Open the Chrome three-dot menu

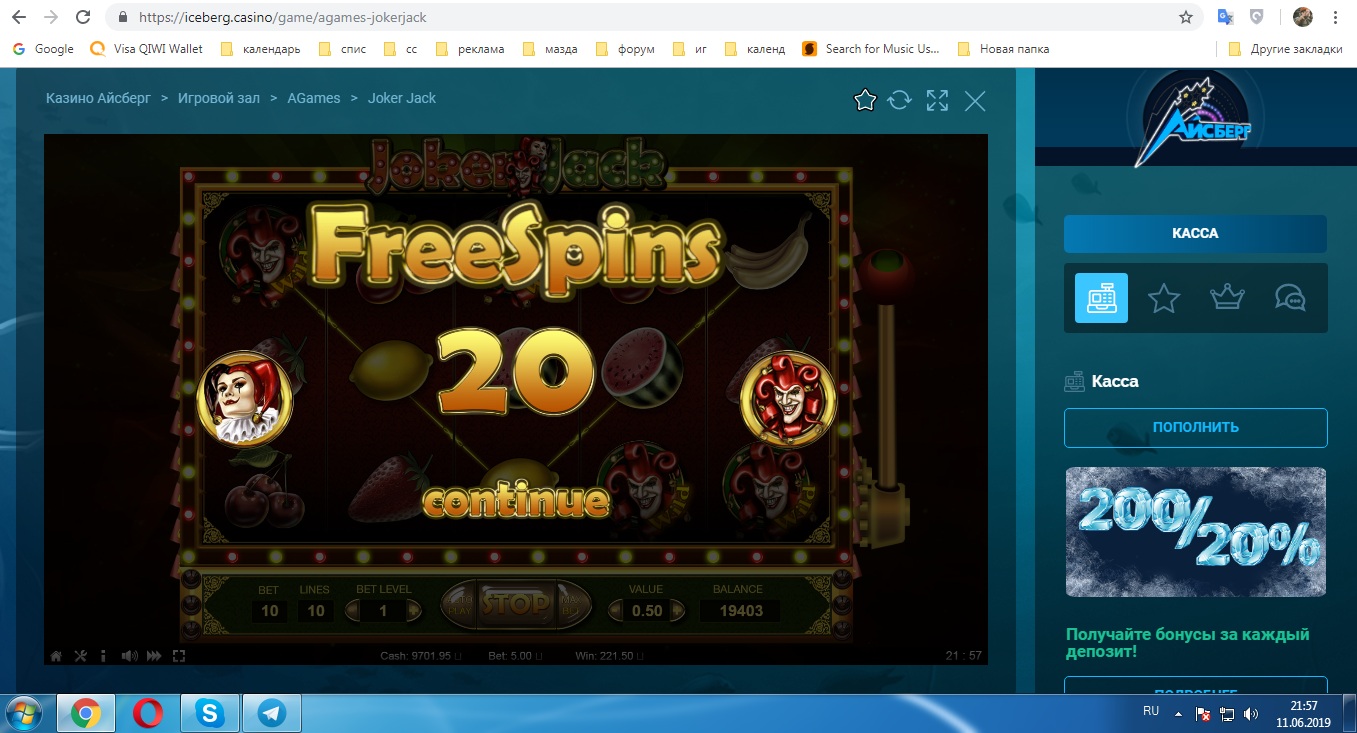1336,17
